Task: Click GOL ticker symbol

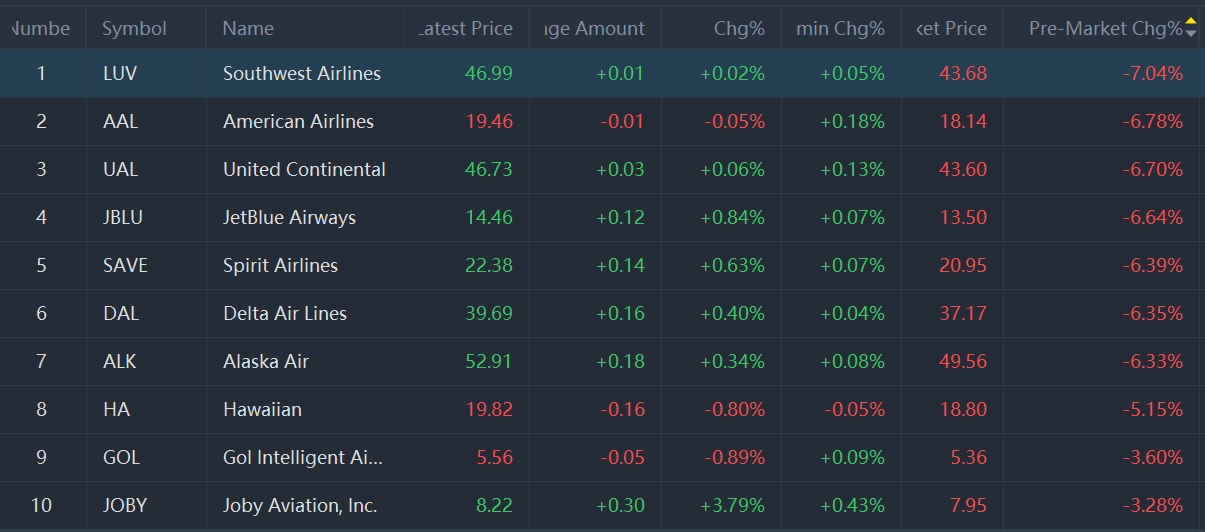Action: point(121,457)
